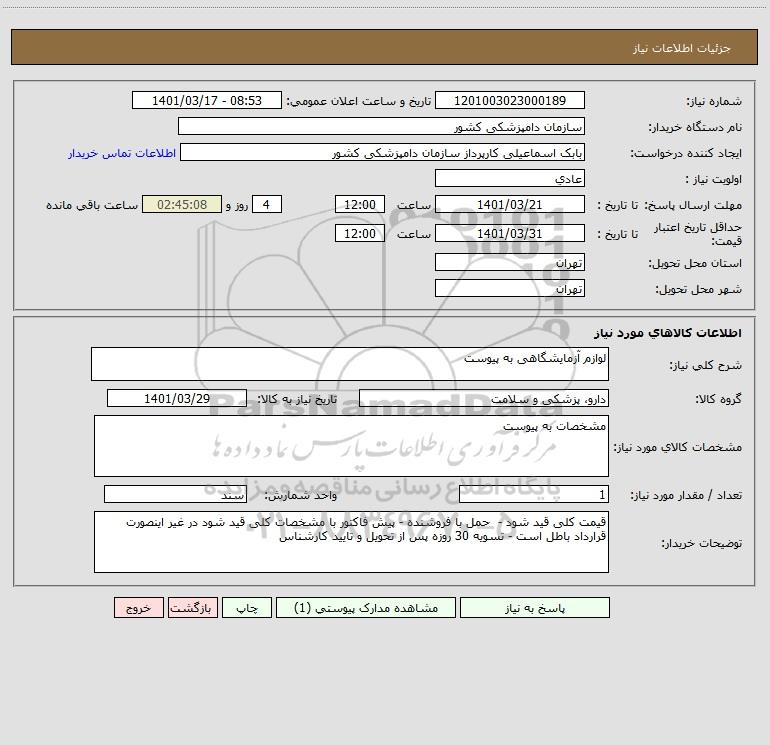Click the response deadline time 12:00 field
The image size is (770, 745).
pos(359,204)
